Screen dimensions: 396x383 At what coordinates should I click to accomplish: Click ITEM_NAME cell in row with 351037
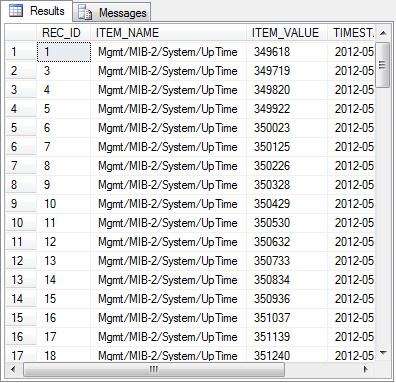point(168,318)
